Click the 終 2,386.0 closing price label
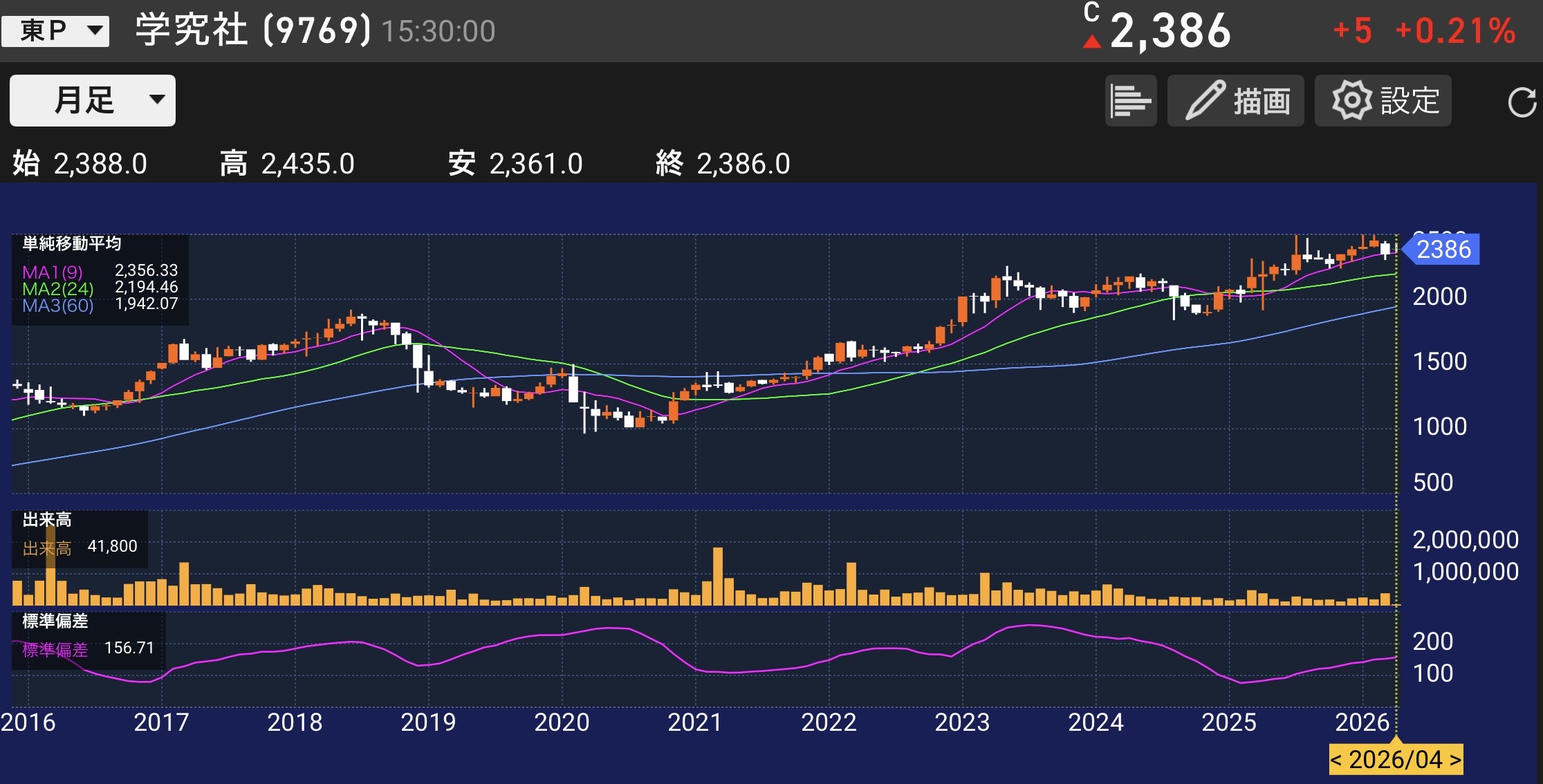 click(722, 164)
